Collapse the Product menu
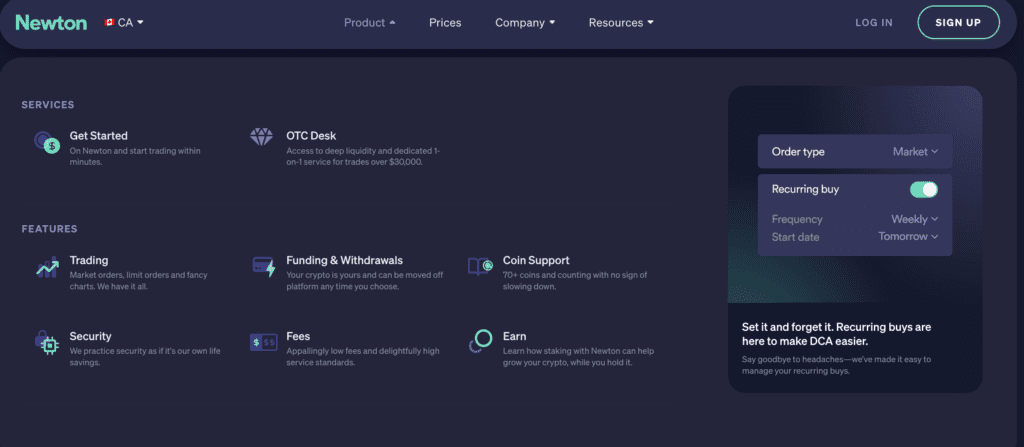The image size is (1024, 447). click(370, 23)
